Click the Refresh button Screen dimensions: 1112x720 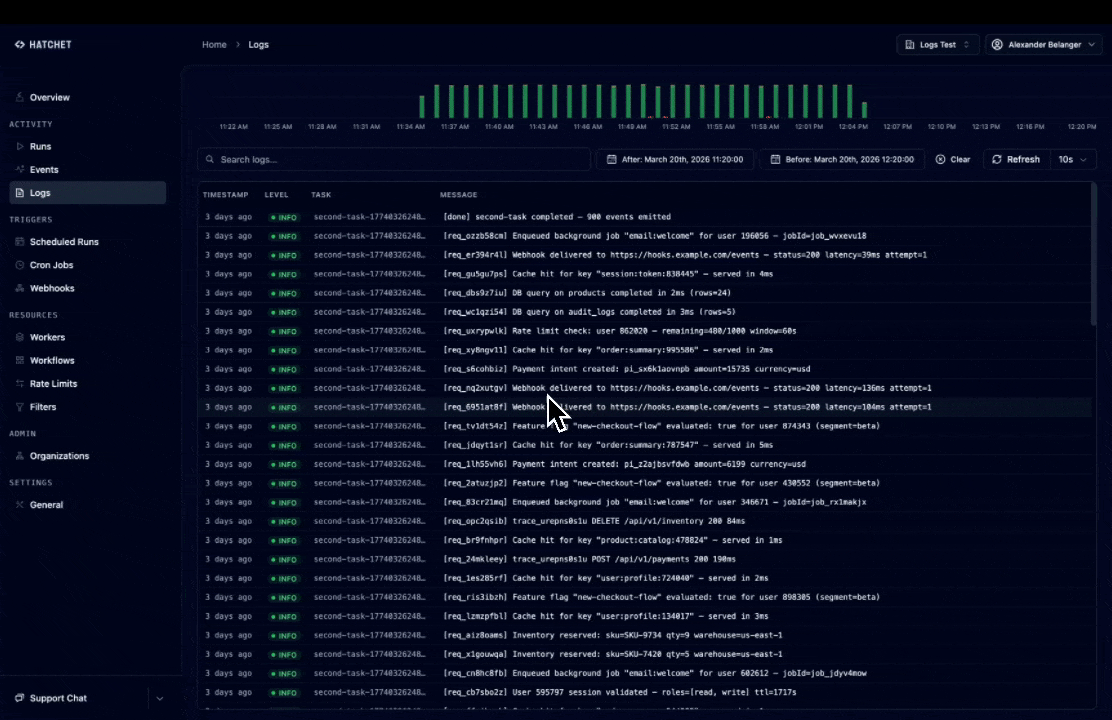(1015, 160)
